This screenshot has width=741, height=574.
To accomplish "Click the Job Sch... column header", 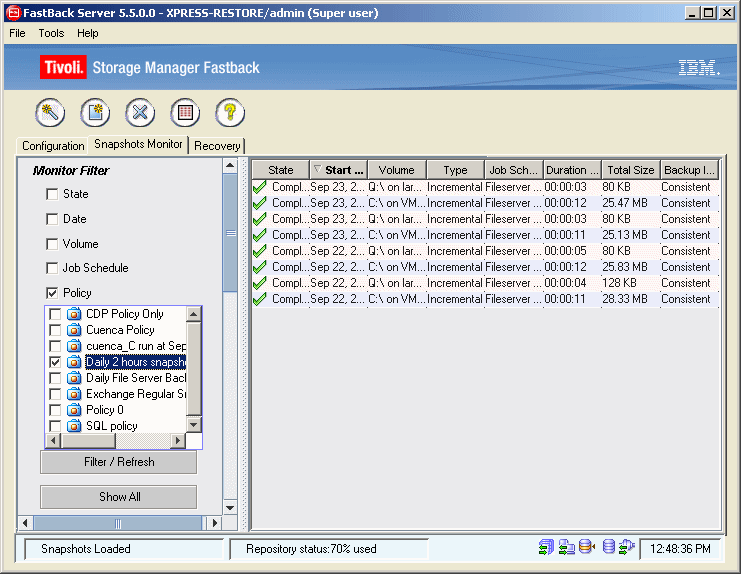I will pyautogui.click(x=514, y=170).
